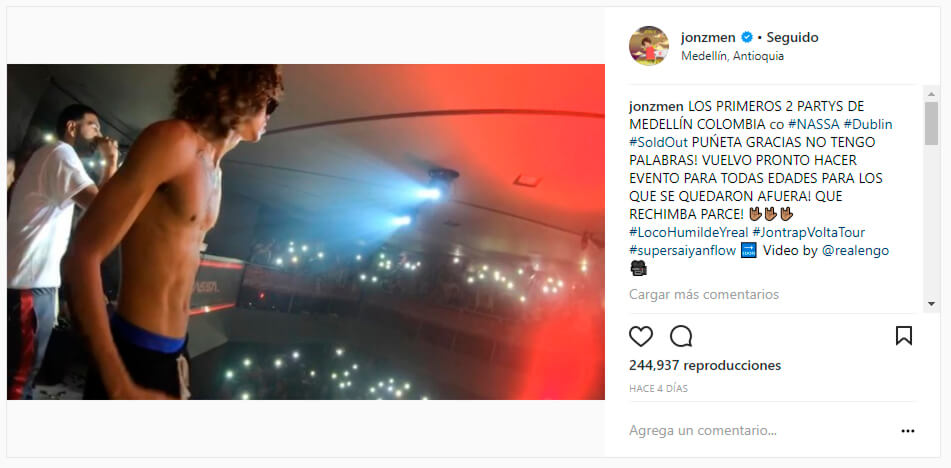Screen dimensions: 951x468
Task: Open comments via speech bubble icon
Action: (x=681, y=336)
